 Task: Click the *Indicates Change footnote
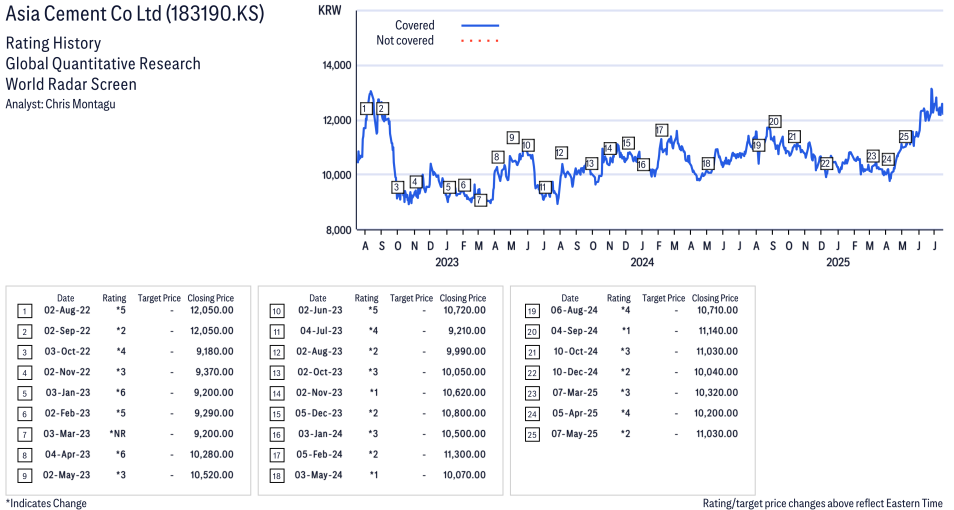coord(46,503)
